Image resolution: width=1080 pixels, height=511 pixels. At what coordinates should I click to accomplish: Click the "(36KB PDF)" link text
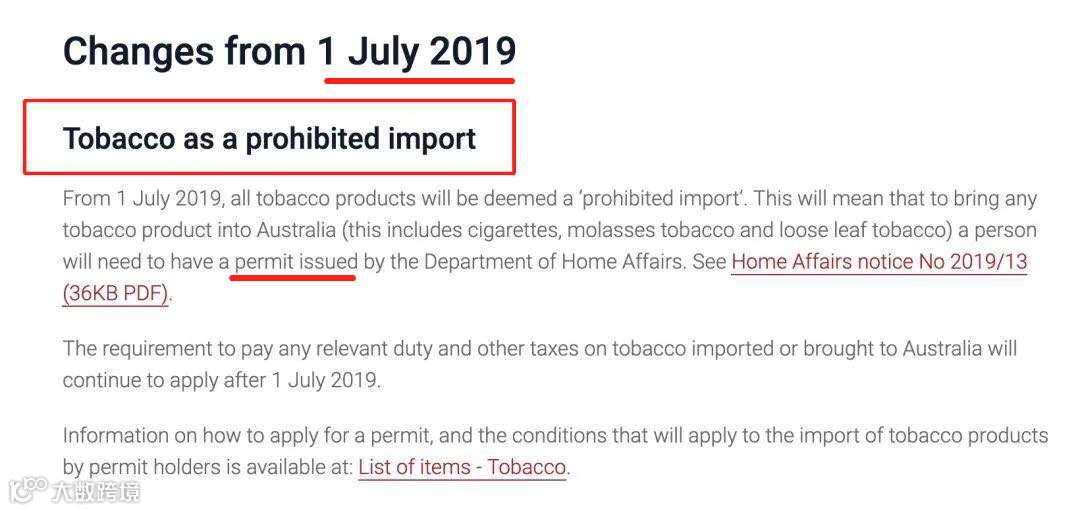point(116,294)
